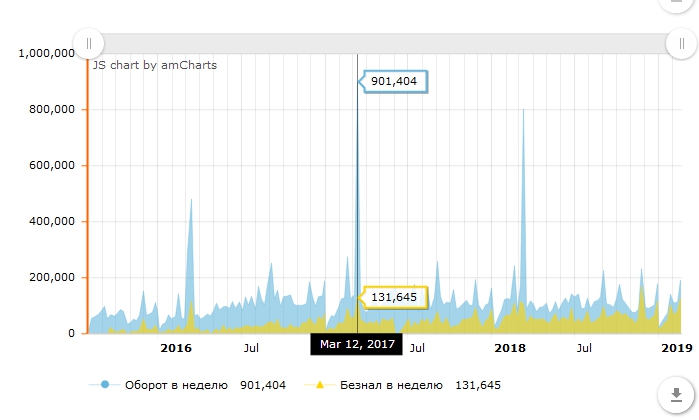The width and height of the screenshot is (699, 420).
Task: Open the 'JS chart by amCharts' link
Action: (x=154, y=65)
